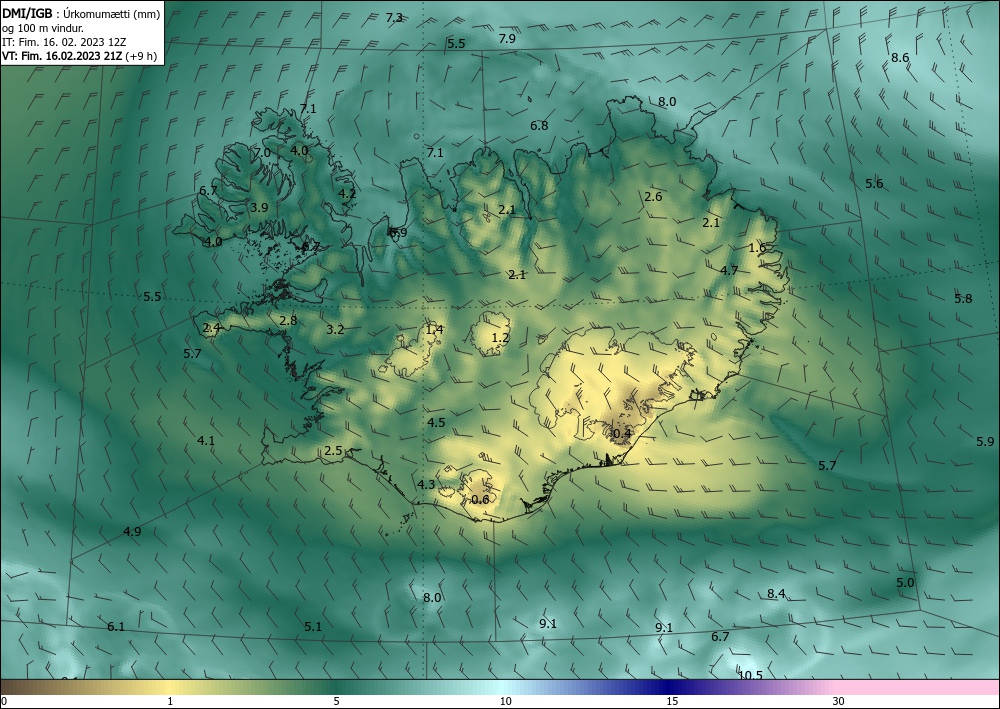The width and height of the screenshot is (1000, 709).
Task: Click the 1.4 value on the western glacier
Action: tap(434, 330)
